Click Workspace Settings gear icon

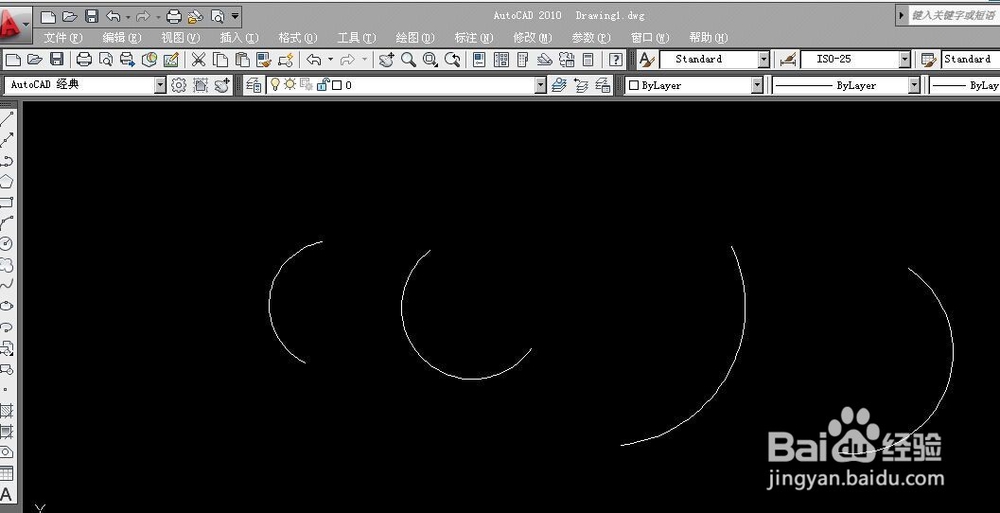coord(179,85)
